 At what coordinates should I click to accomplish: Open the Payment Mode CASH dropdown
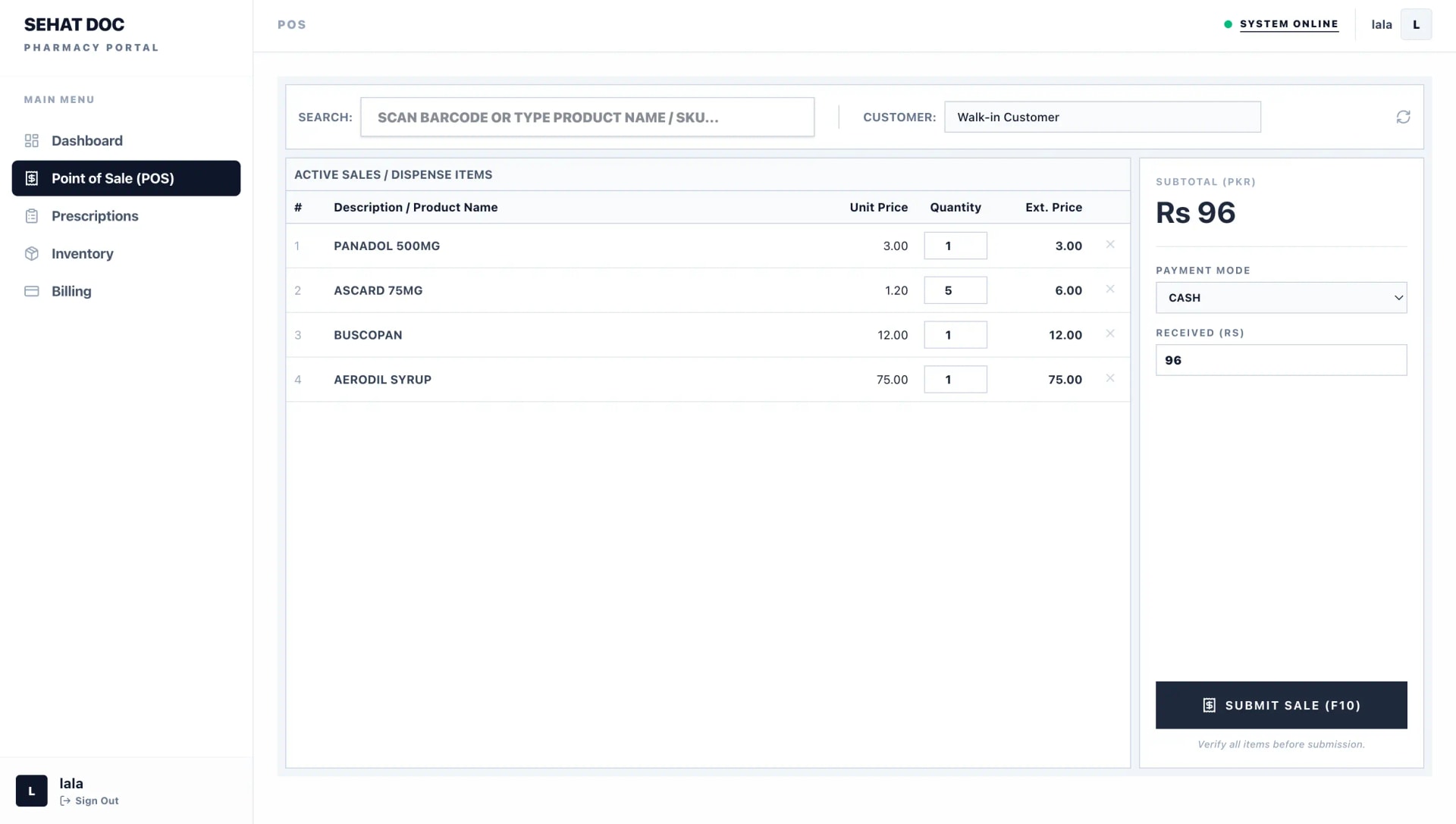1281,298
